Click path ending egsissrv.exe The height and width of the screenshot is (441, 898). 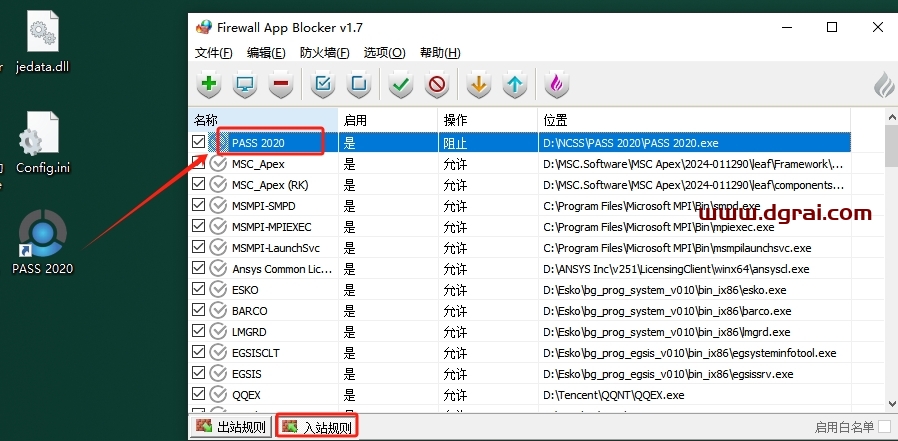[668, 375]
